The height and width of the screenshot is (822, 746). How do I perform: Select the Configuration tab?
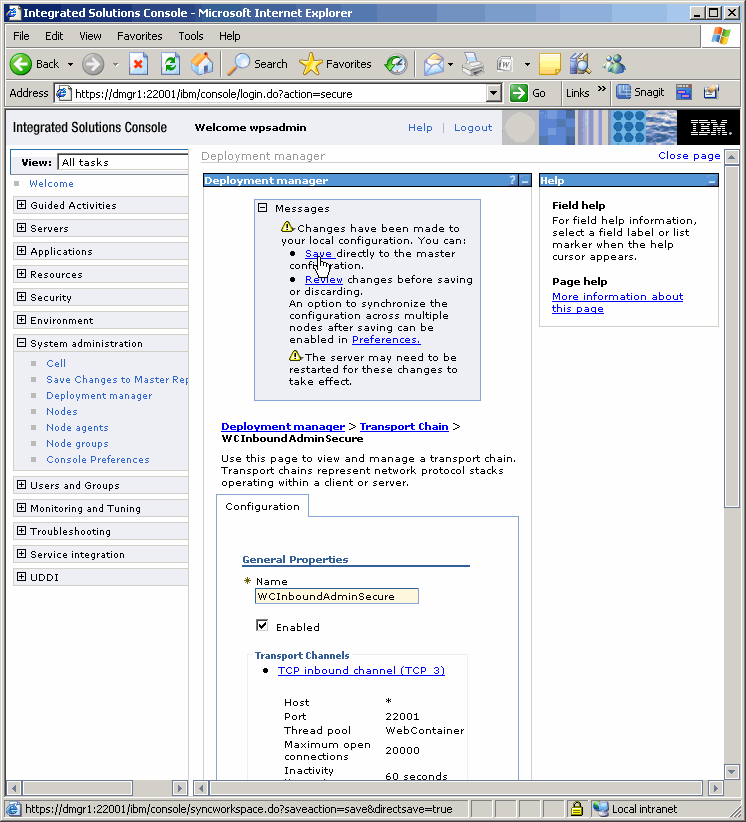click(x=262, y=506)
